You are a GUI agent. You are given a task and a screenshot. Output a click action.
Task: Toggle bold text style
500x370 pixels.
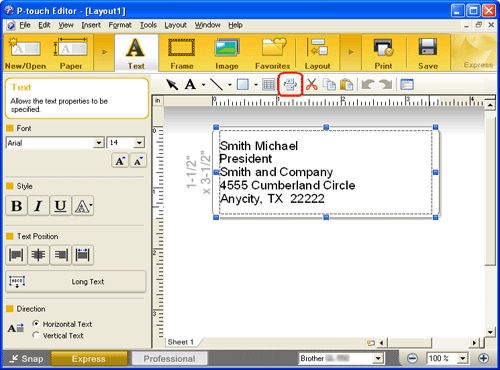pos(17,206)
